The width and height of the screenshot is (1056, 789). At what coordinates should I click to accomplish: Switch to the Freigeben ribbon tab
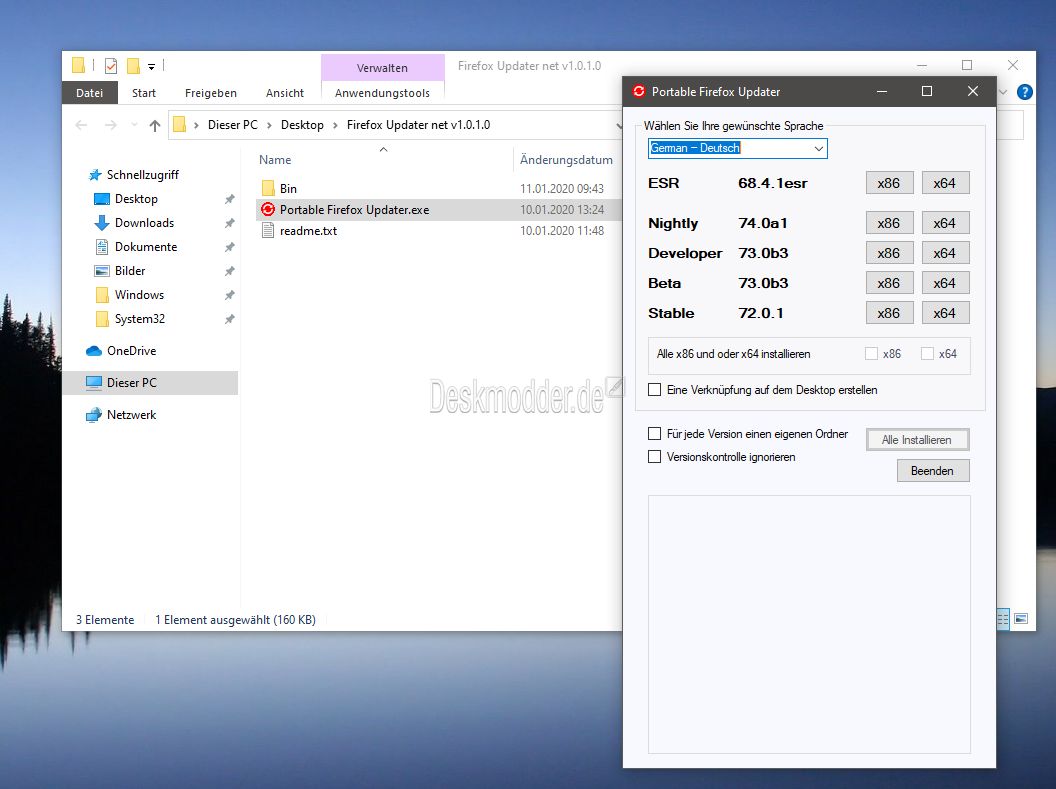(x=211, y=93)
